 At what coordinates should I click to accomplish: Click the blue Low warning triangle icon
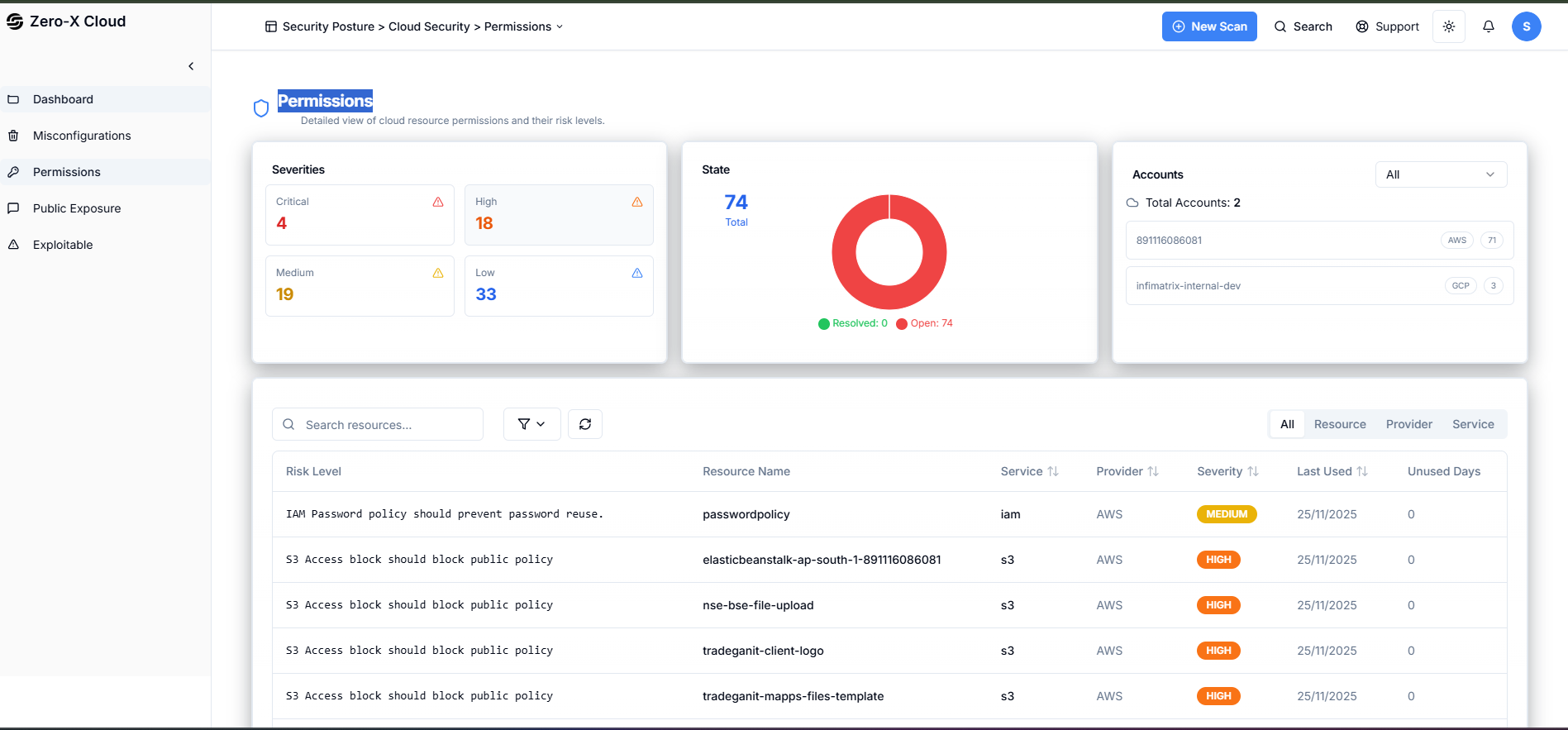click(x=637, y=273)
